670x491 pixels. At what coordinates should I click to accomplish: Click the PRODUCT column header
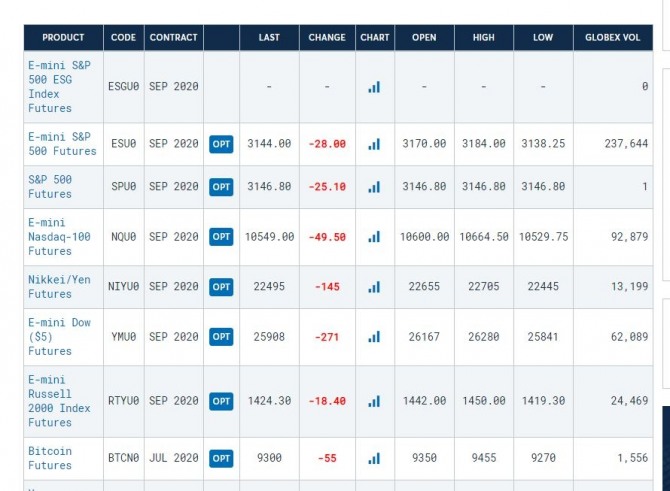(63, 38)
